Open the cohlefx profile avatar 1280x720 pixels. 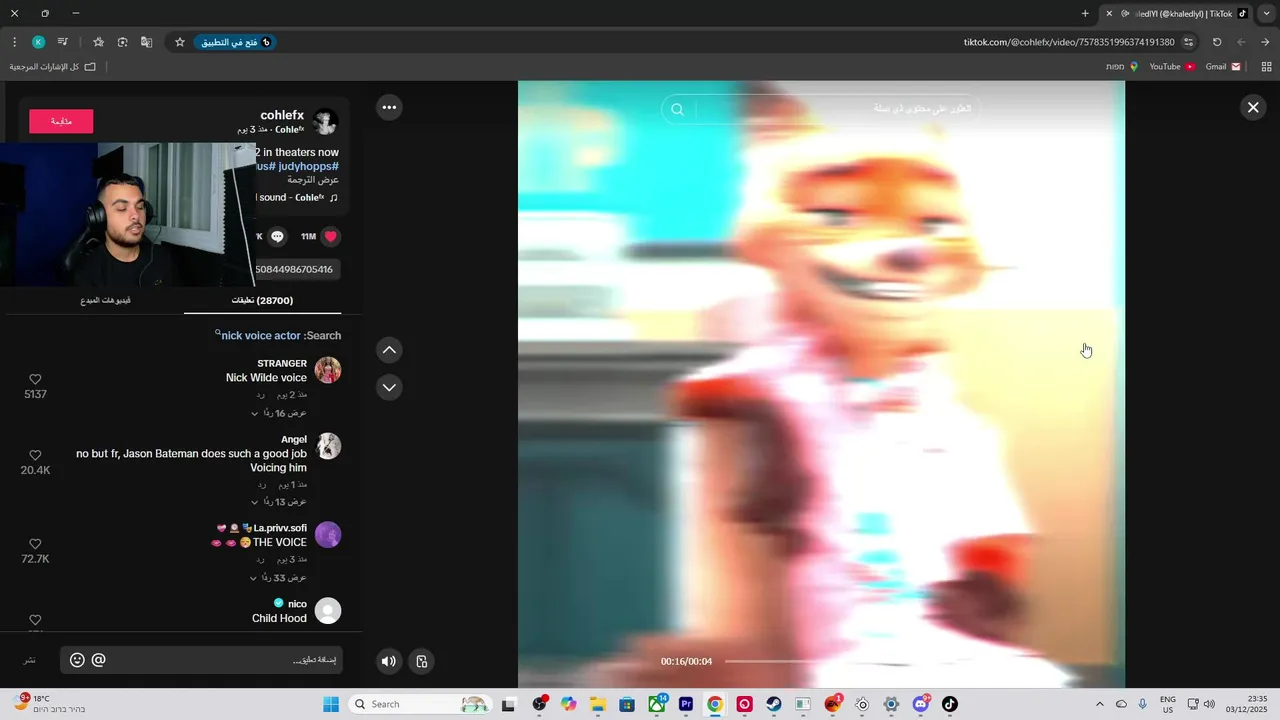click(325, 122)
